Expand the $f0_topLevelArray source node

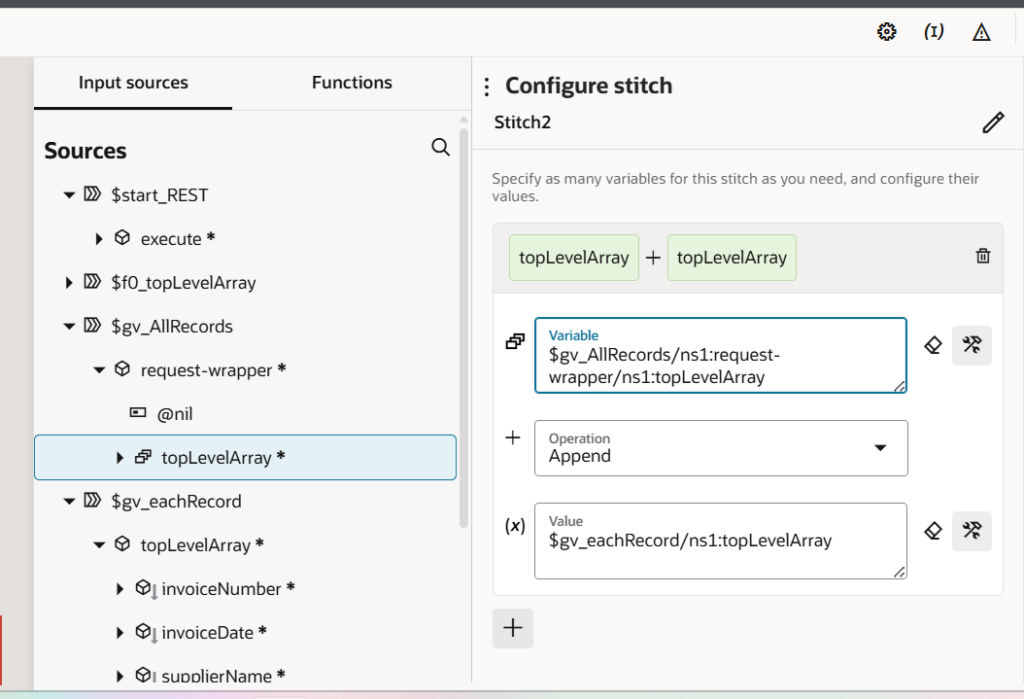(x=69, y=283)
